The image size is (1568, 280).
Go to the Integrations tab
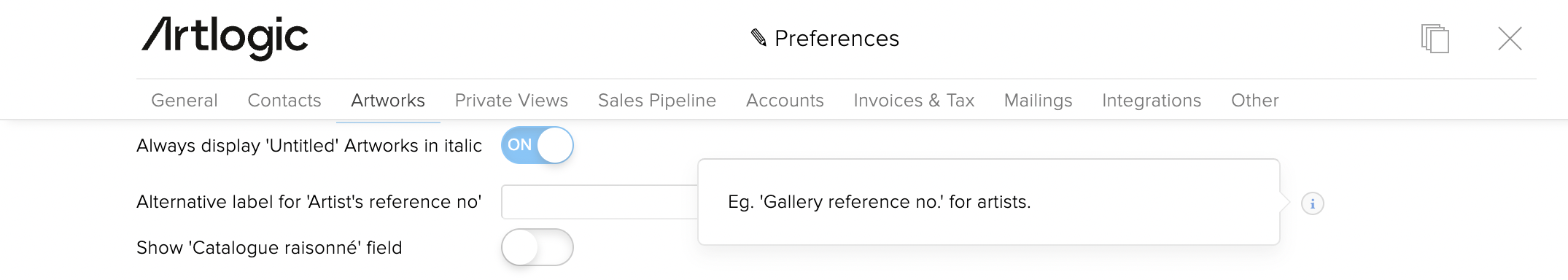1152,101
